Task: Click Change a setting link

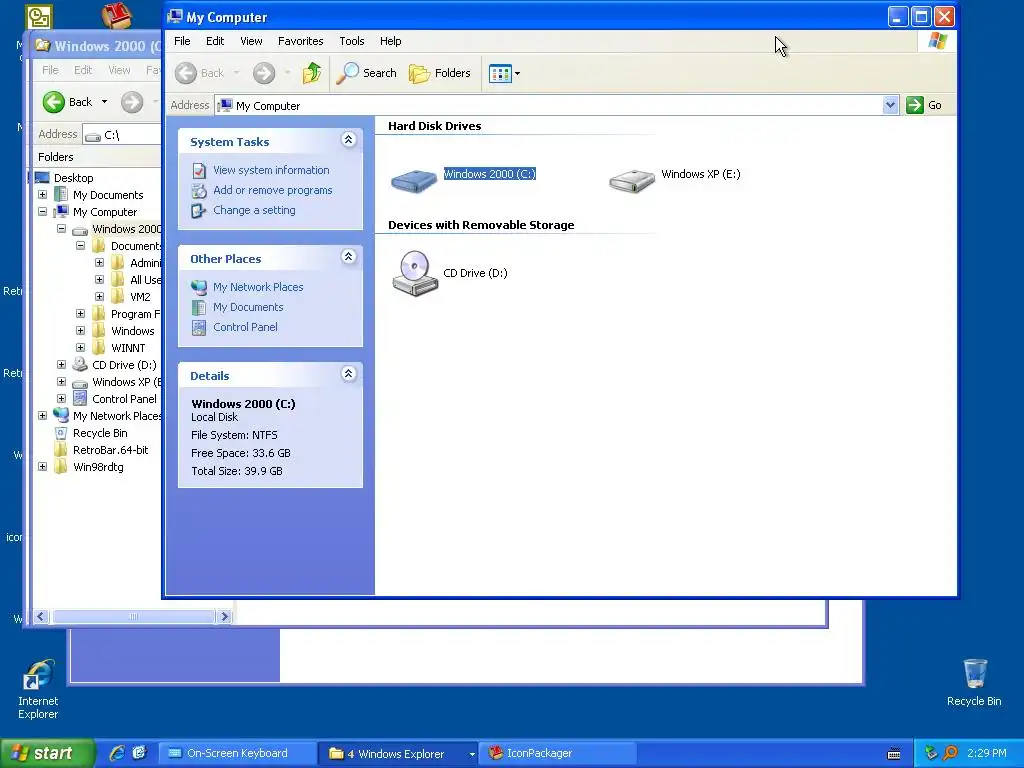Action: tap(254, 210)
